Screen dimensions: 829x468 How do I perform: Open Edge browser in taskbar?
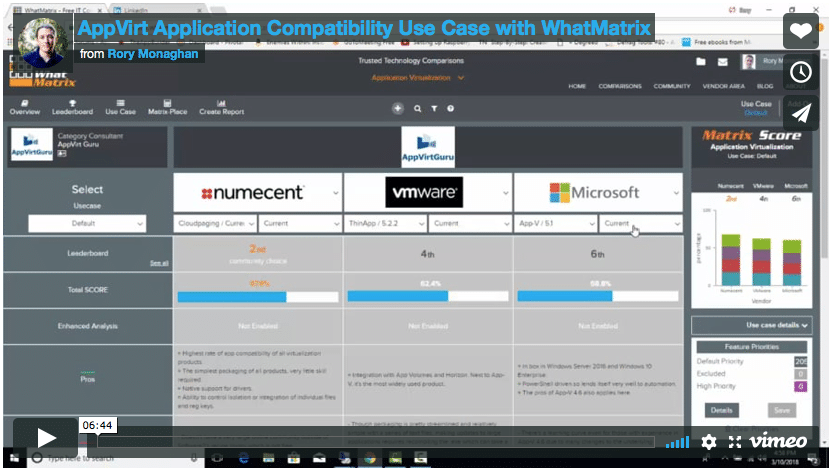pyautogui.click(x=244, y=458)
